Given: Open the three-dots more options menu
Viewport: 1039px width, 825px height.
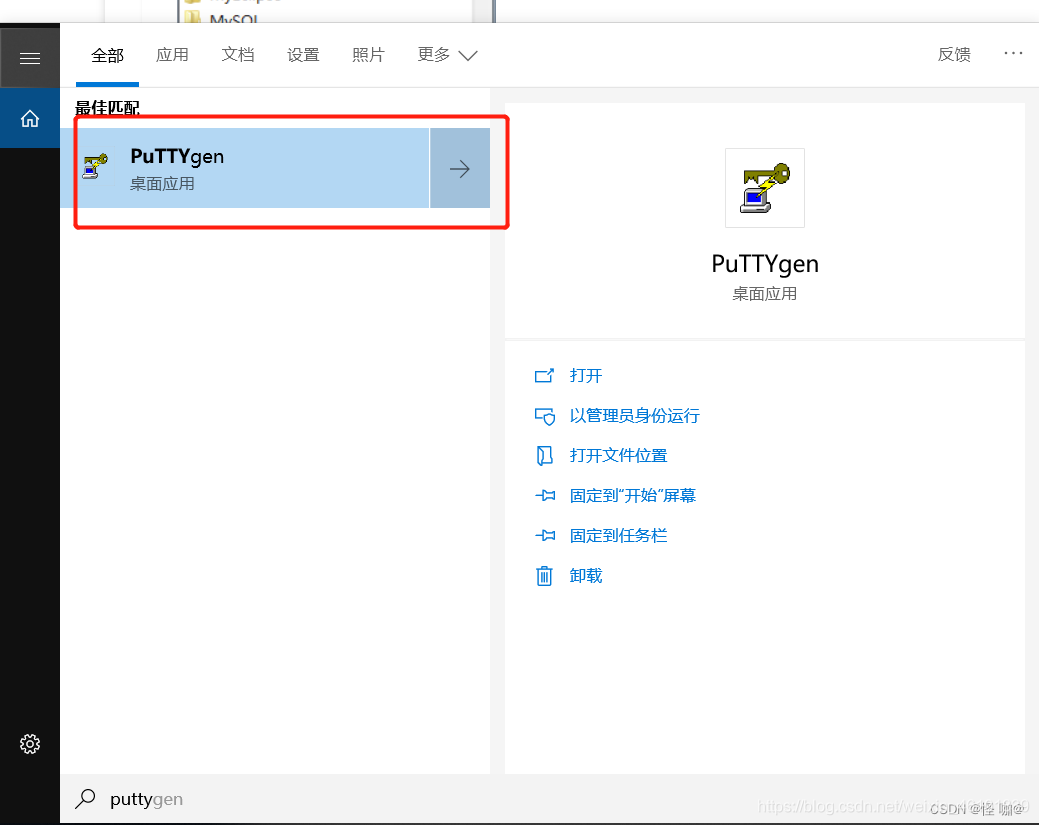Looking at the screenshot, I should tap(1013, 54).
